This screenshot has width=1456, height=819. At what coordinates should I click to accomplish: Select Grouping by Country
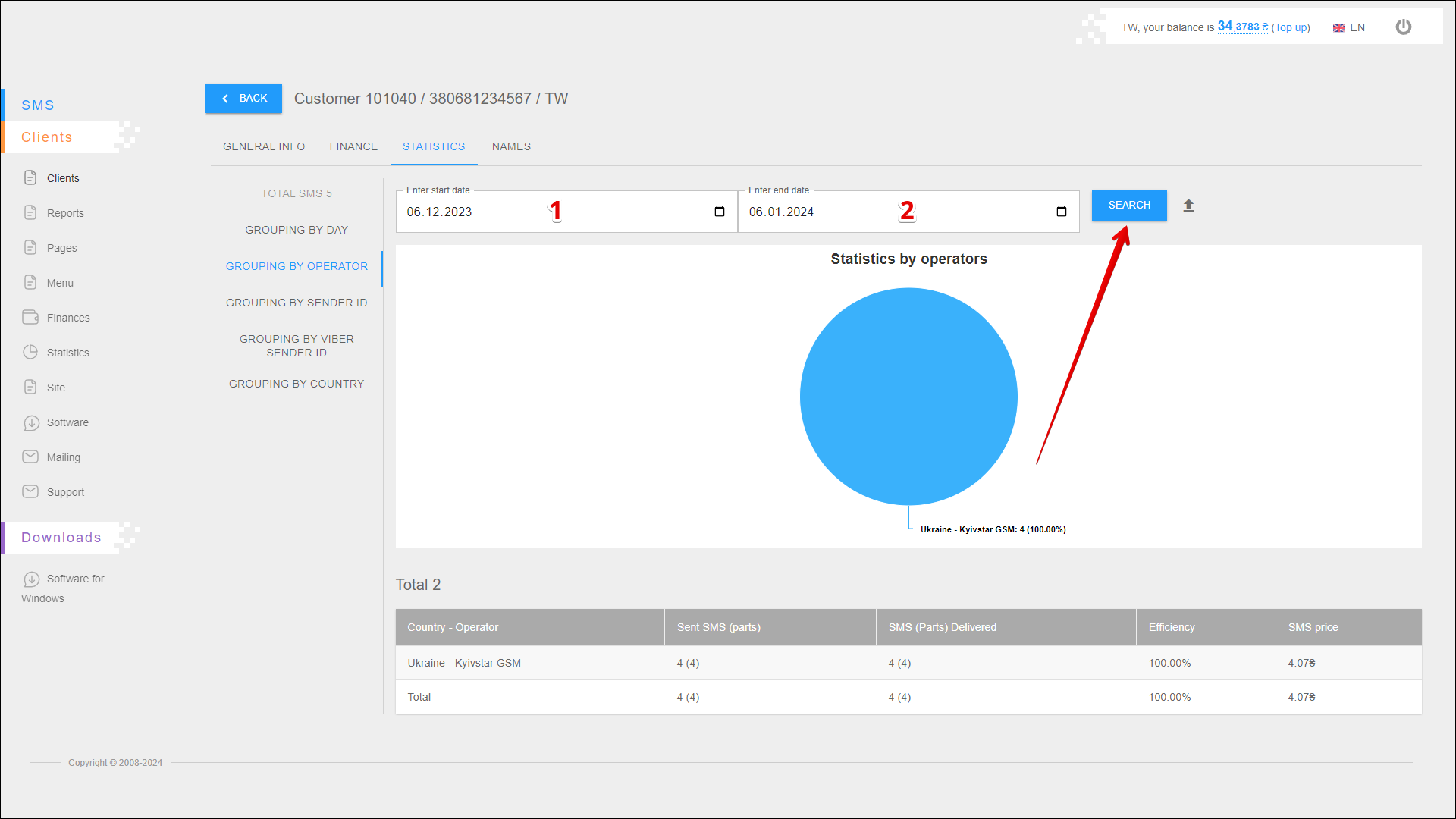coord(297,384)
